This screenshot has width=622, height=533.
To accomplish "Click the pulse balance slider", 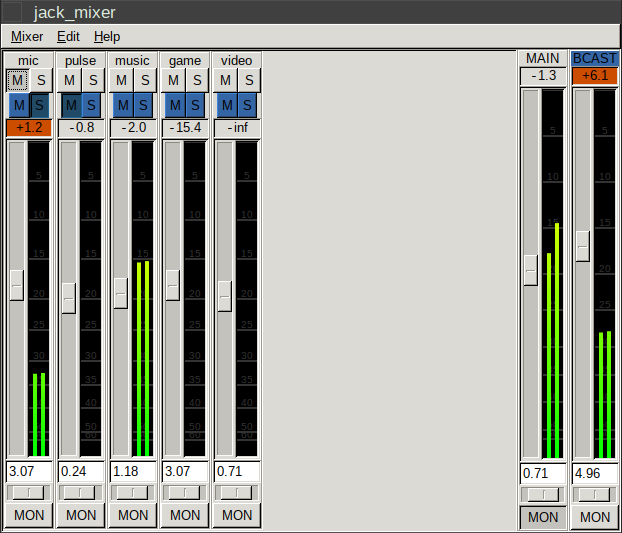I will point(81,493).
